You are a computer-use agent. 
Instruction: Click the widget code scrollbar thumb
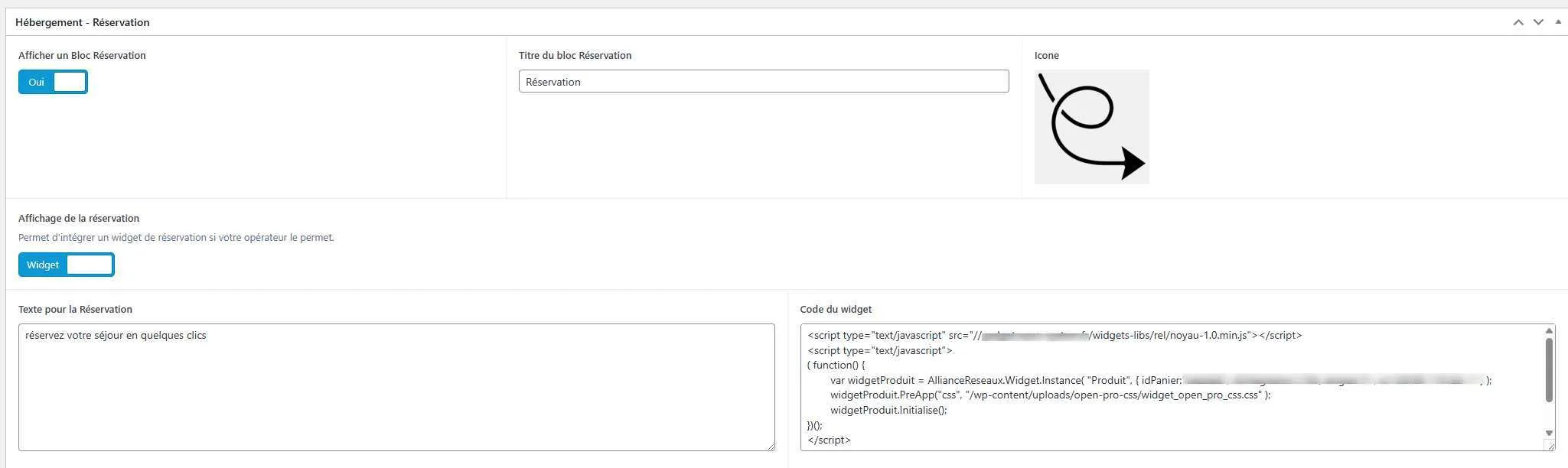coord(1550,370)
